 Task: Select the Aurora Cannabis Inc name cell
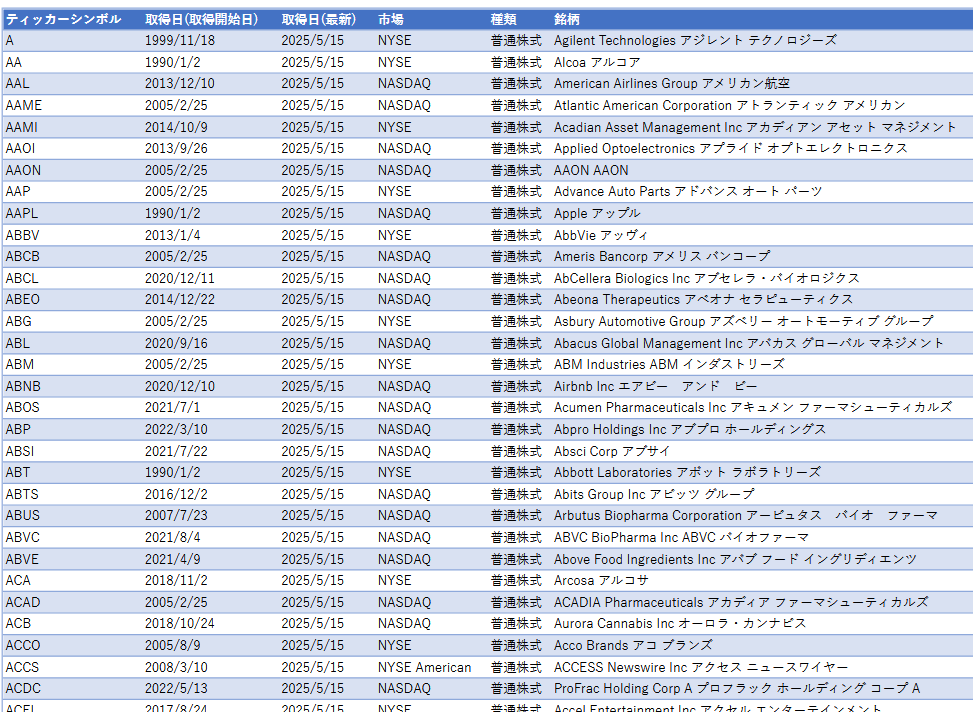click(x=680, y=623)
